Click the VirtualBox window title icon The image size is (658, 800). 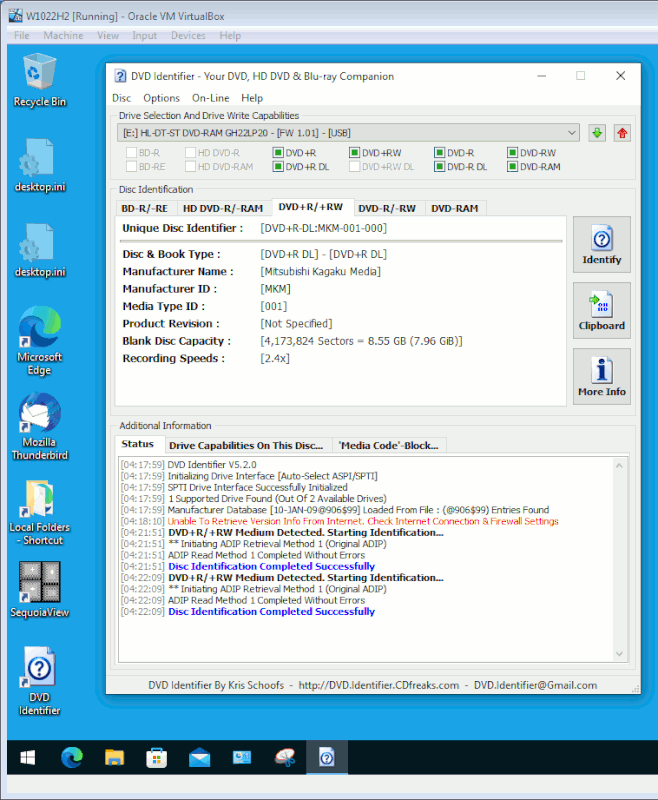[16, 16]
